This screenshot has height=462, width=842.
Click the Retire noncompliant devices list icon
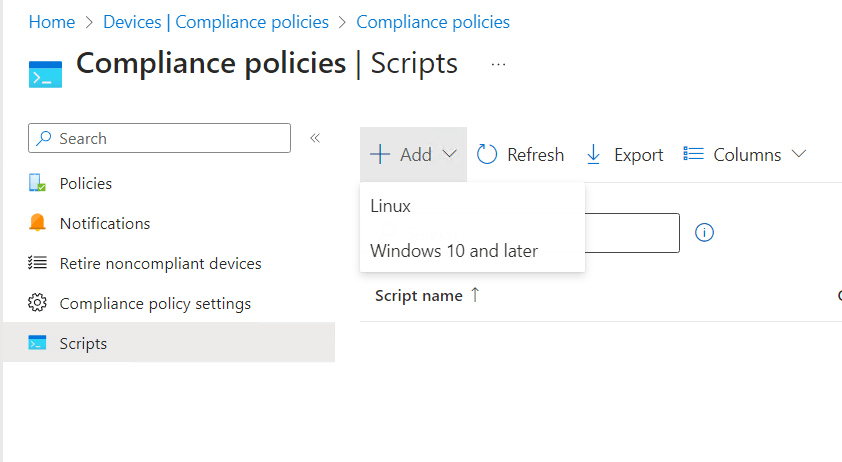click(x=37, y=263)
